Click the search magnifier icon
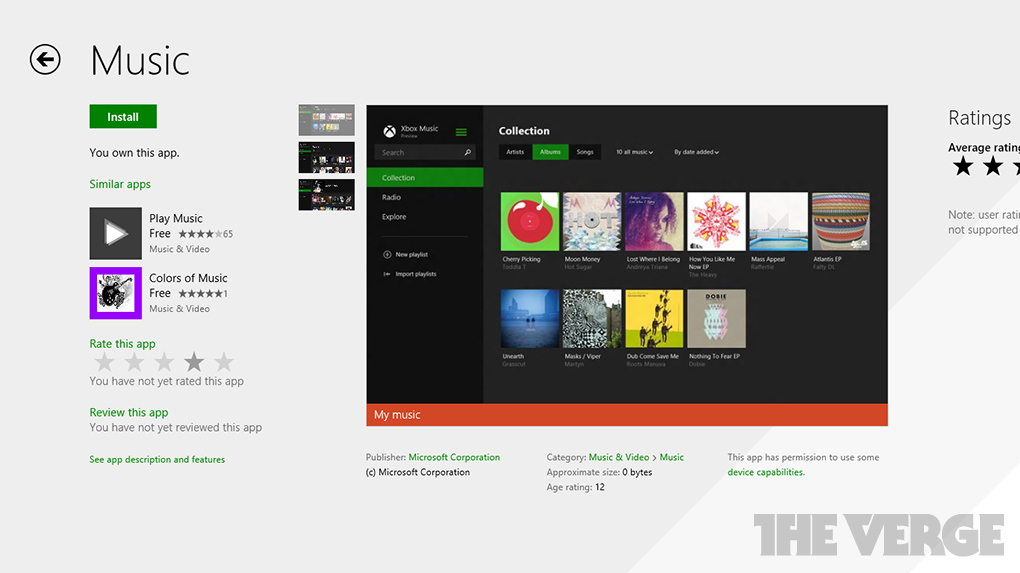Screen dimensions: 1020x573 [x=467, y=153]
